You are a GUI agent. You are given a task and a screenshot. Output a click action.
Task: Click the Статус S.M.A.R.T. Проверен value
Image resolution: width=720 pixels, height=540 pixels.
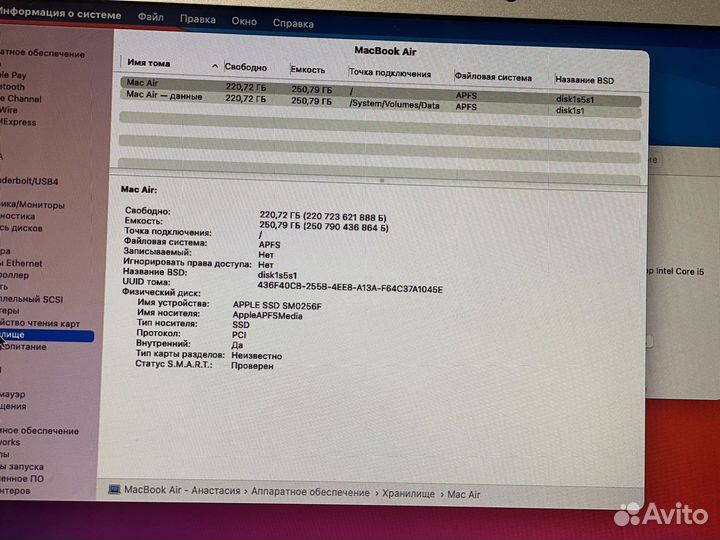252,366
